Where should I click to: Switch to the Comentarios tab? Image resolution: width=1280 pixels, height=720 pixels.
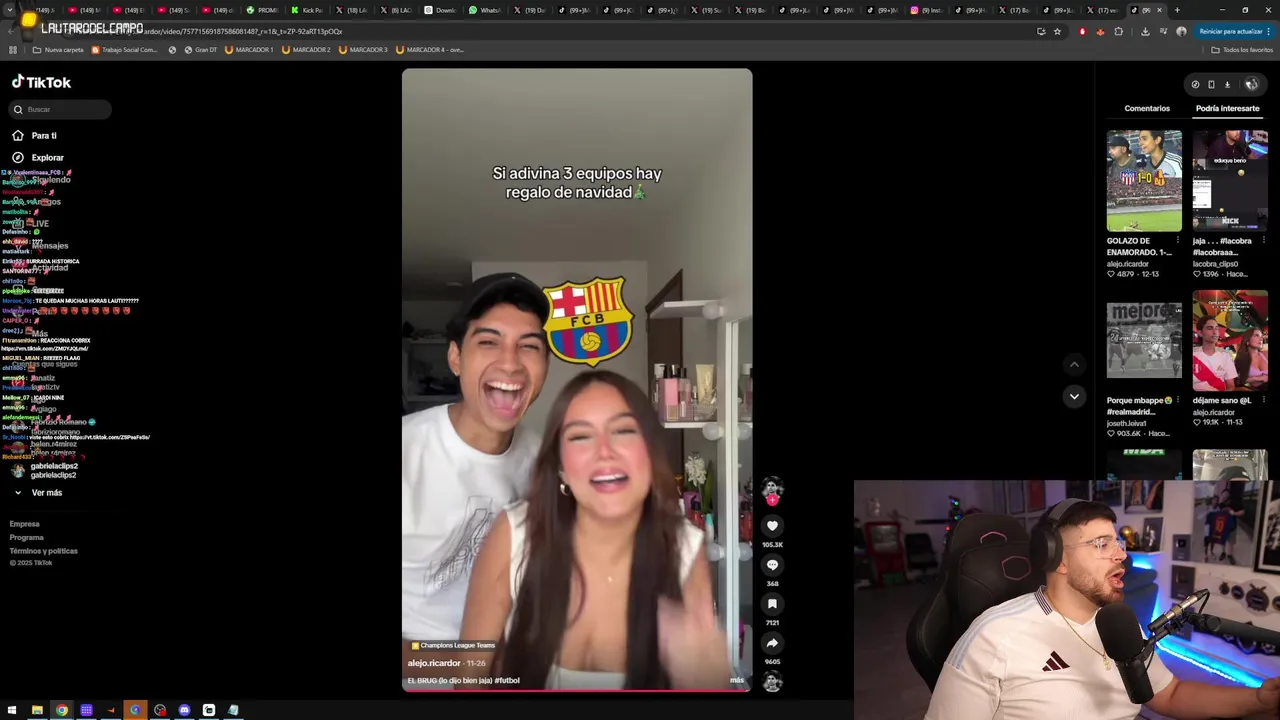click(x=1147, y=108)
